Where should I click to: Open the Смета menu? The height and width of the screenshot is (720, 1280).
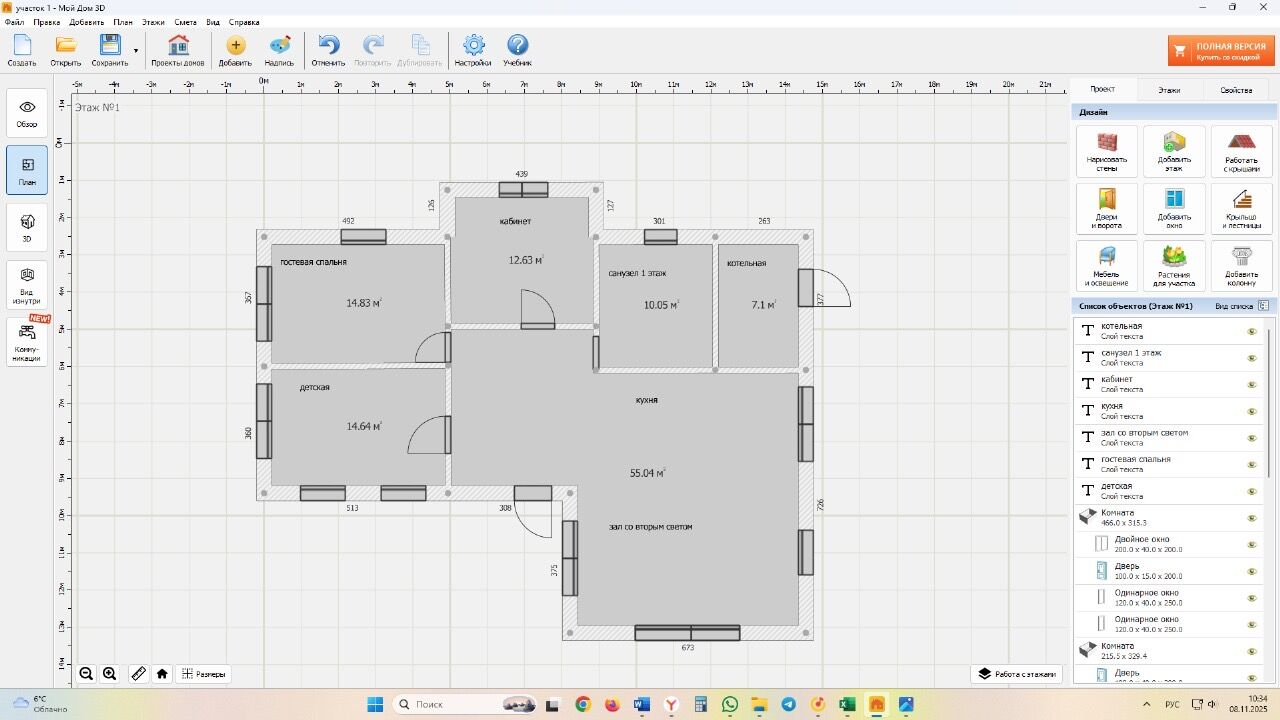pos(185,22)
